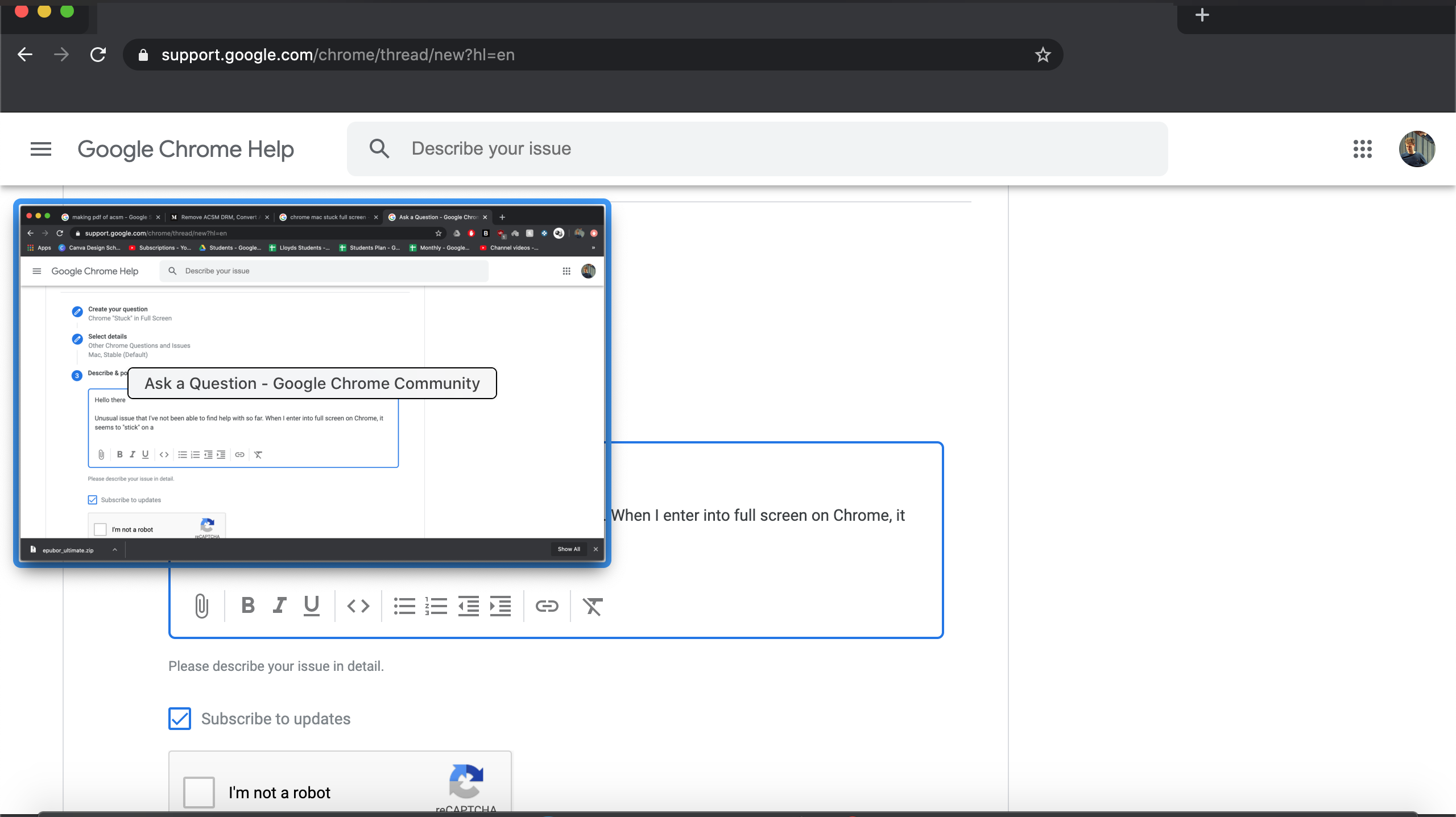Bookmark this page with star icon

tap(1043, 55)
